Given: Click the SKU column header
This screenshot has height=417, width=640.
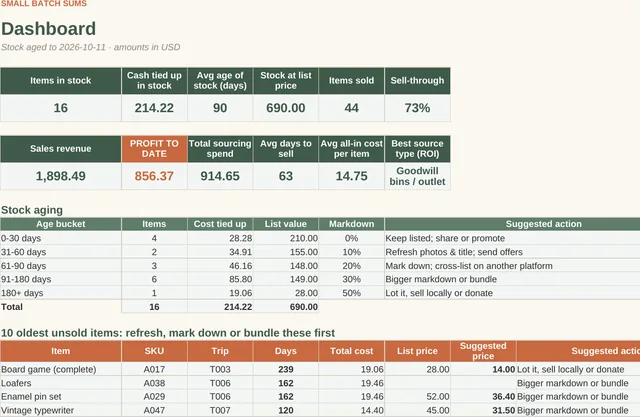Looking at the screenshot, I should point(154,351).
